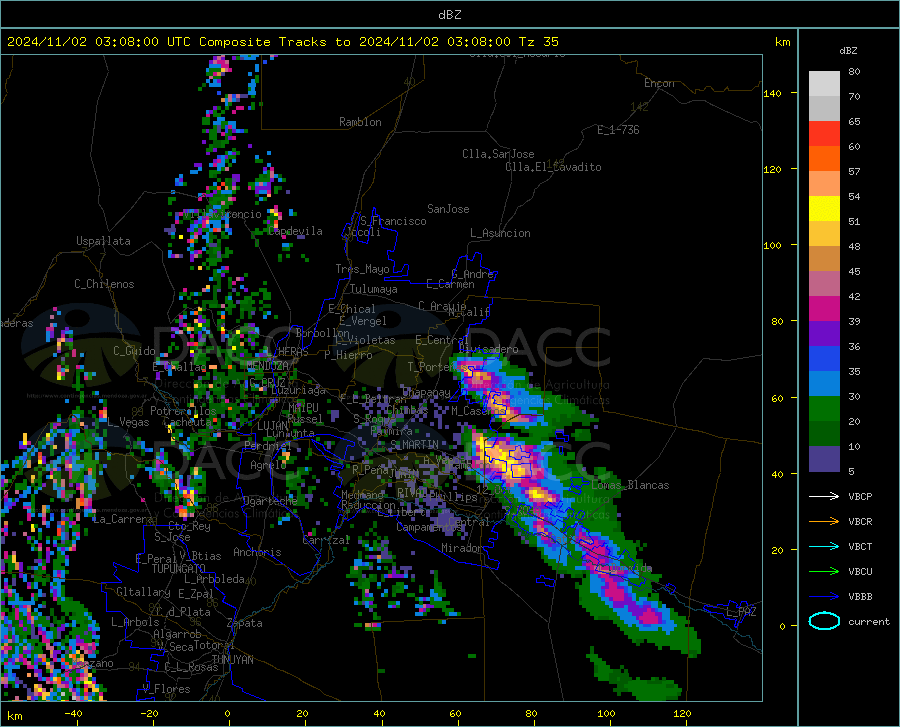
Task: Click the 'Ugarteche' map label
Action: tap(270, 500)
